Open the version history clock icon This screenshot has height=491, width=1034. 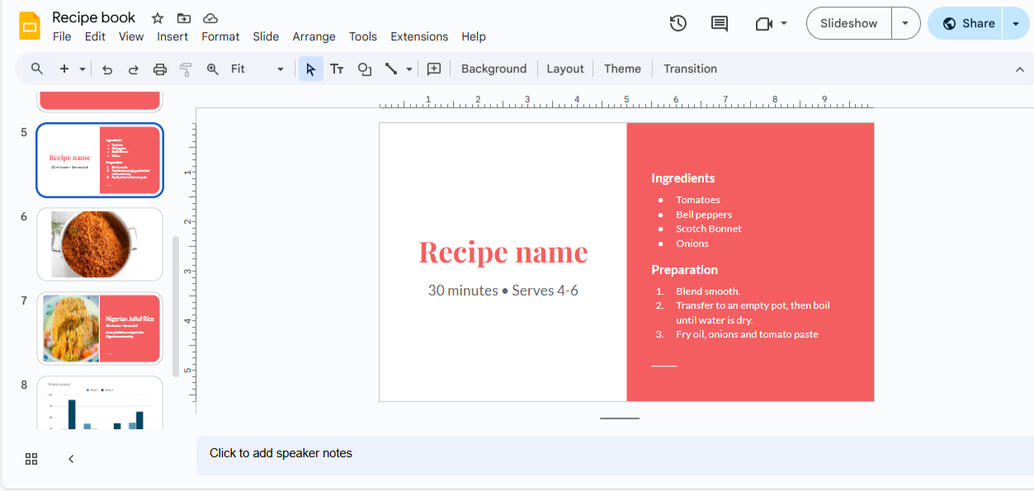(x=678, y=24)
